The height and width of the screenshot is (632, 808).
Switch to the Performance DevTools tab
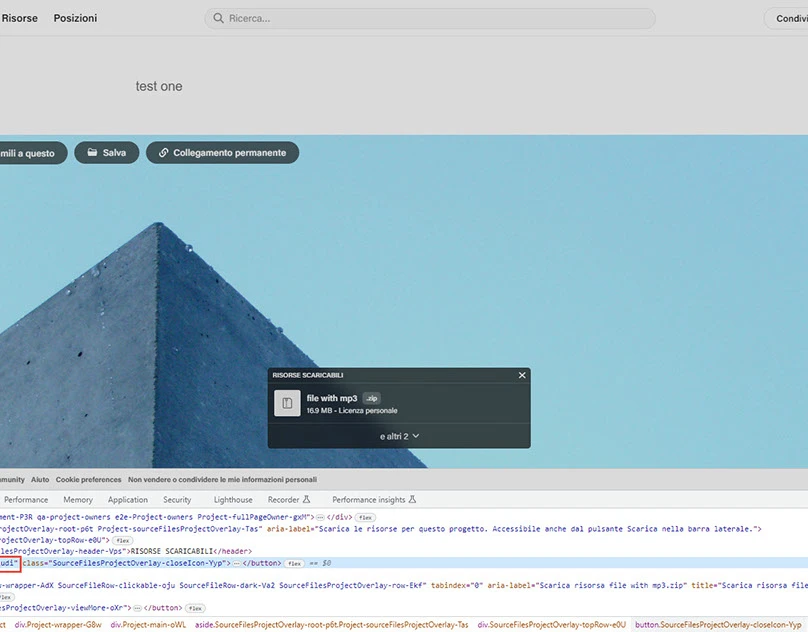(26, 499)
